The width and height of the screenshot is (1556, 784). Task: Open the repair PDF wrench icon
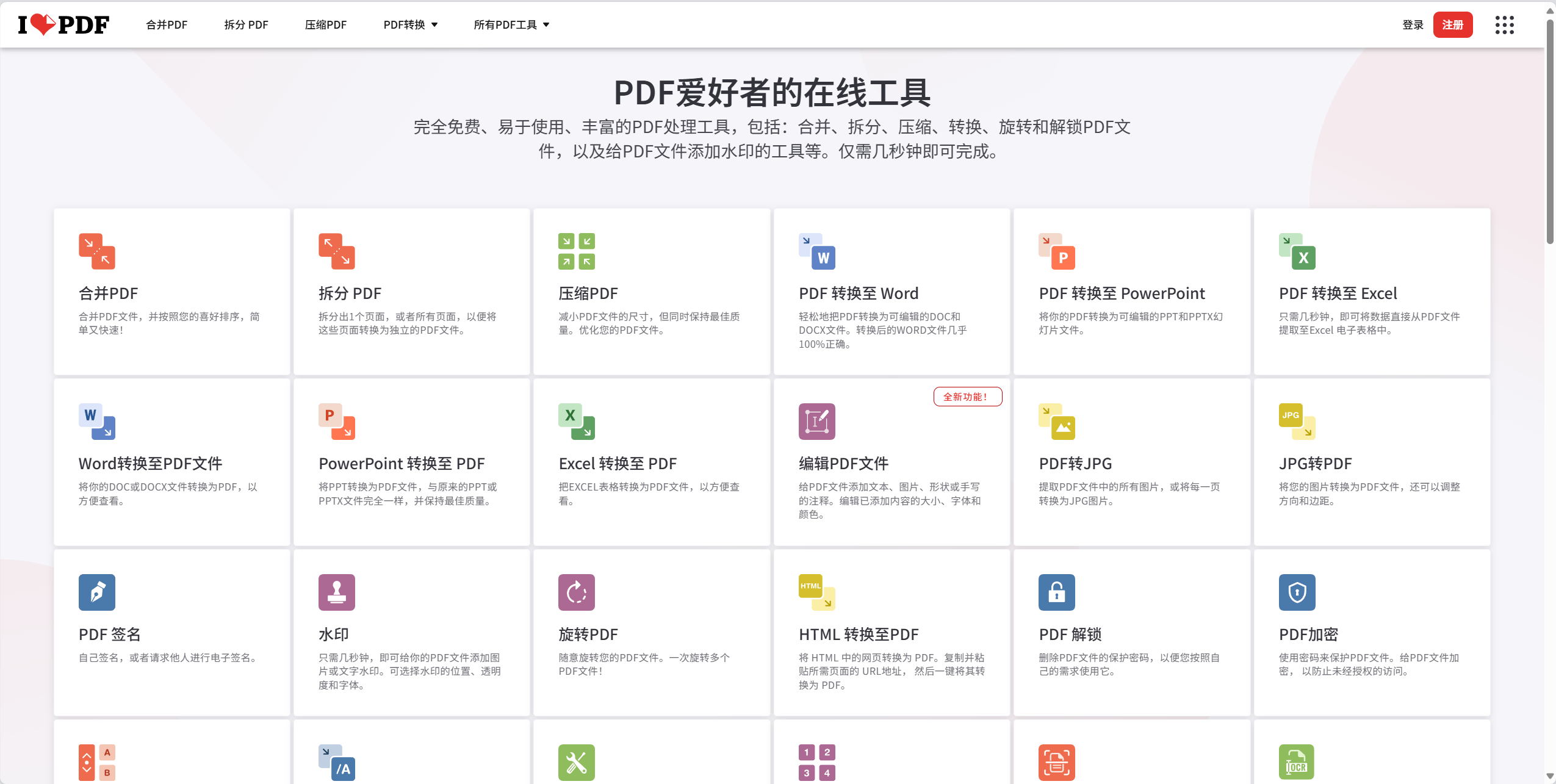tap(577, 763)
